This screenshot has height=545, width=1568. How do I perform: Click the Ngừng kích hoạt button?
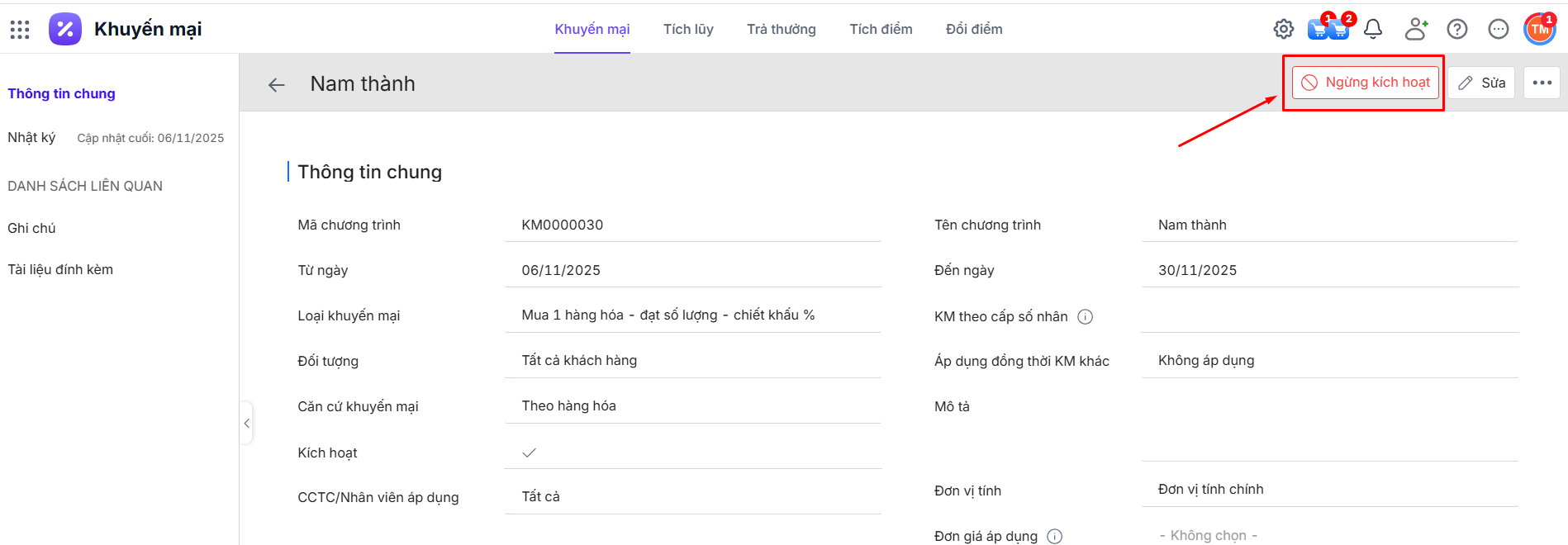(1366, 83)
